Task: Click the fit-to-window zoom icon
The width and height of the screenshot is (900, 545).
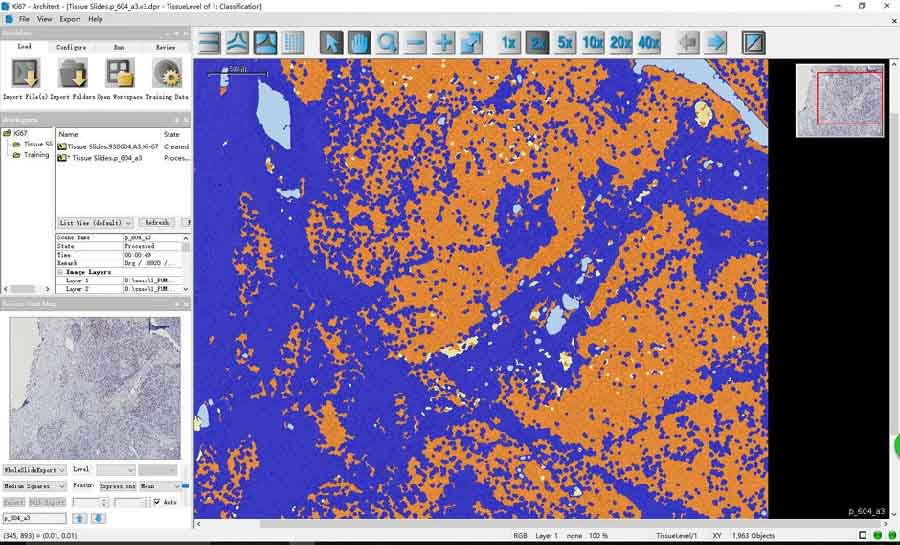Action: tap(472, 43)
